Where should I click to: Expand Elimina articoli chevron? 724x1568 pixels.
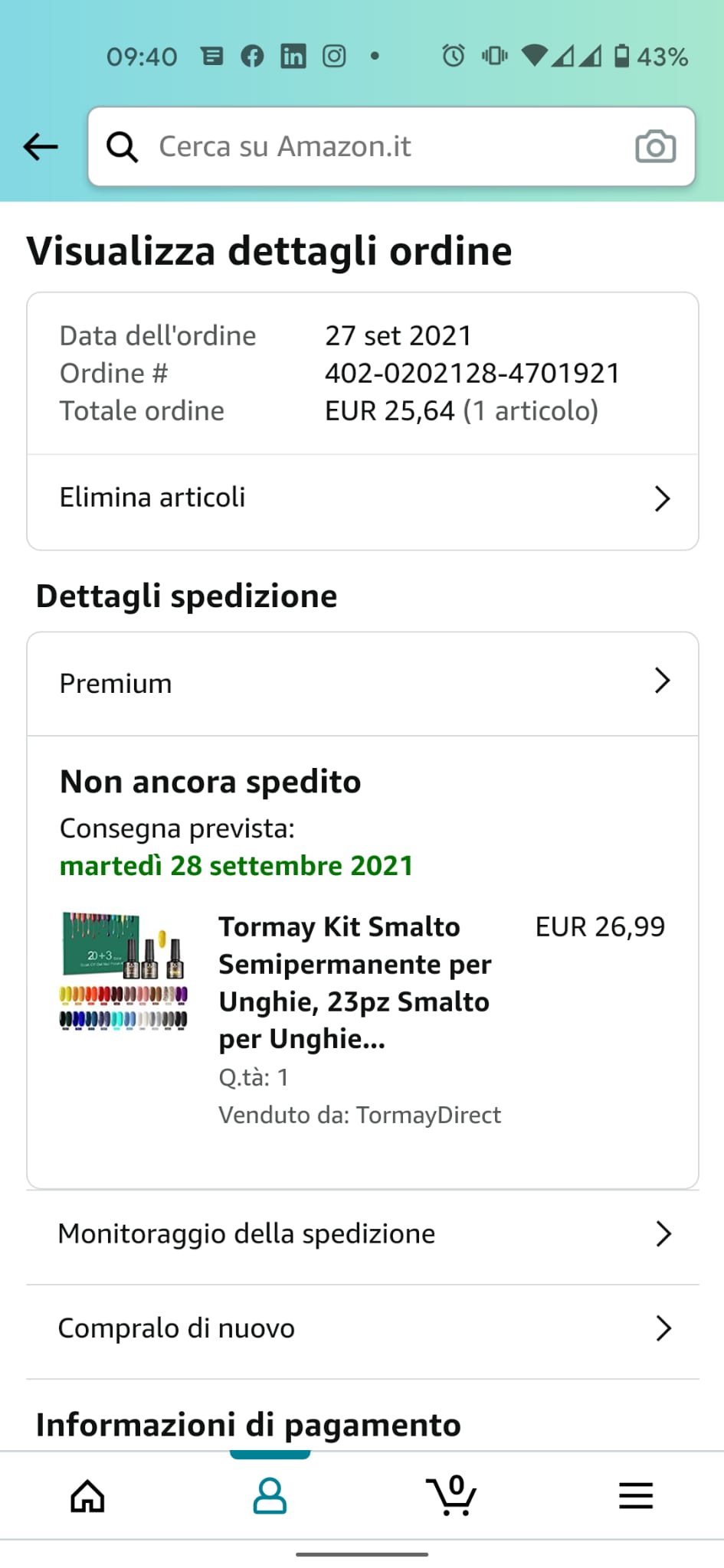coord(662,498)
